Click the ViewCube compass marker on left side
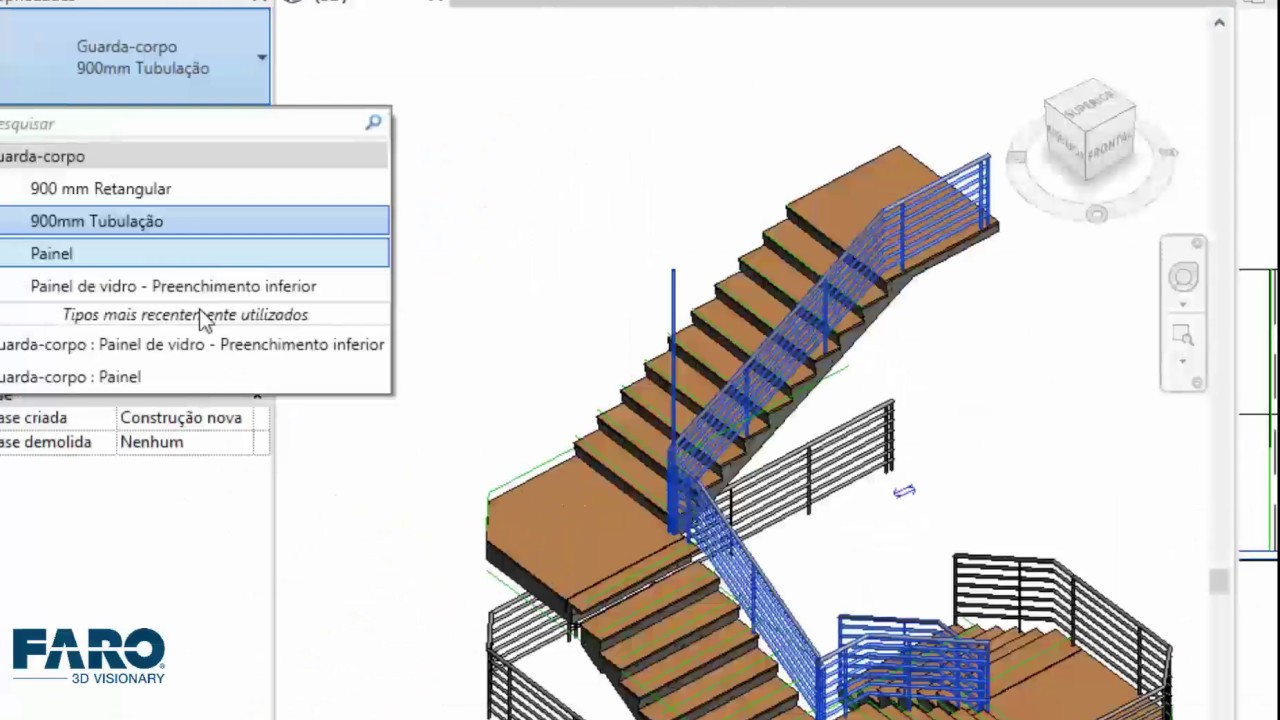Screen dimensions: 1280x720 (x=1017, y=157)
